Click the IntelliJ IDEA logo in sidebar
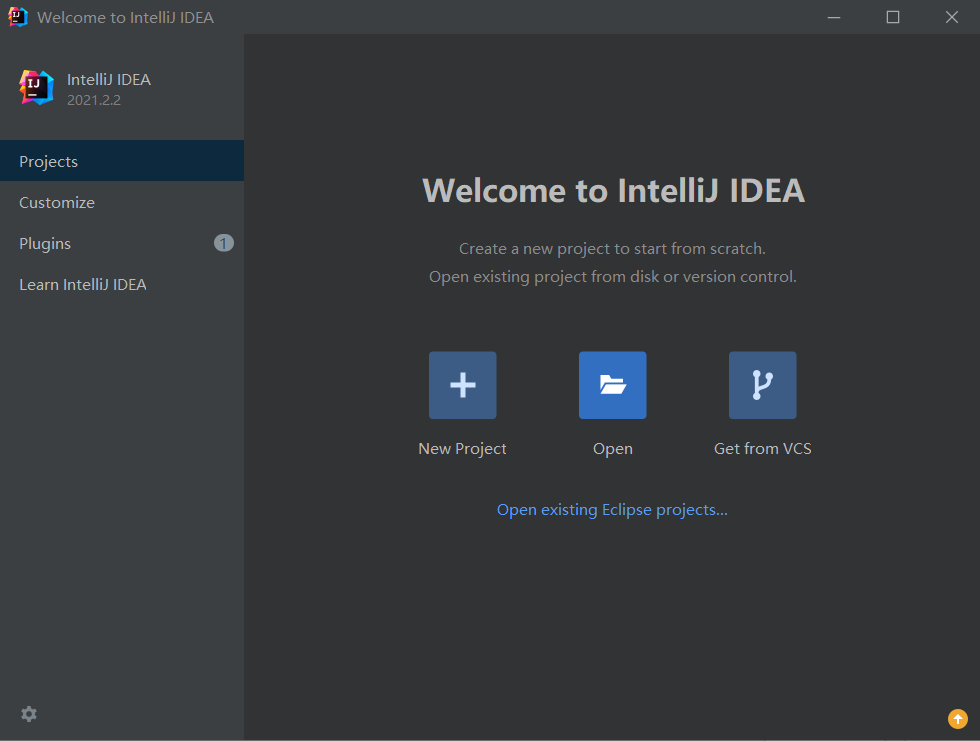 click(x=35, y=87)
